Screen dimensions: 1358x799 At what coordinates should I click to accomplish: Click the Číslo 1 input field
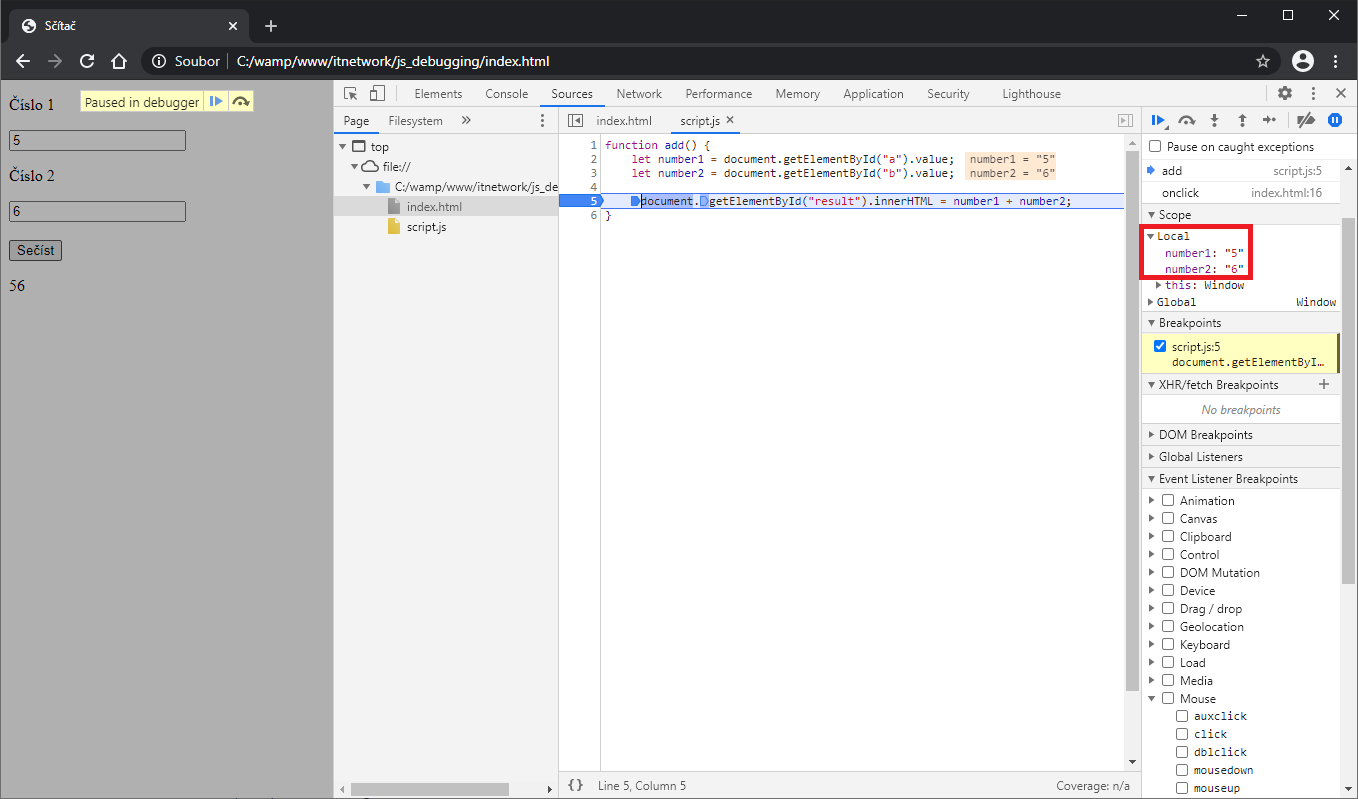click(x=97, y=141)
